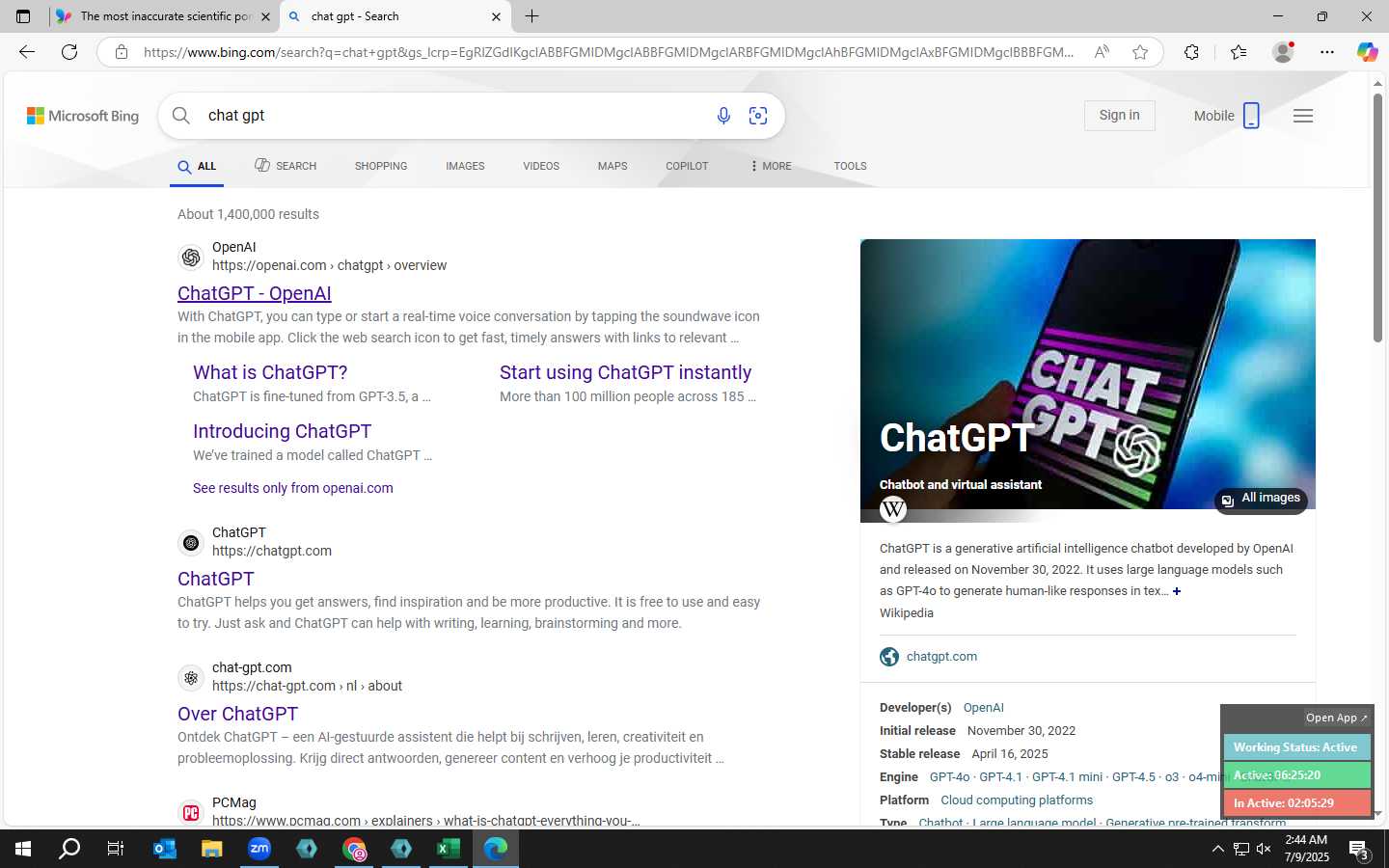Click the page vertical scrollbar thumb
Screen dimensions: 1389x868
[x=1377, y=218]
